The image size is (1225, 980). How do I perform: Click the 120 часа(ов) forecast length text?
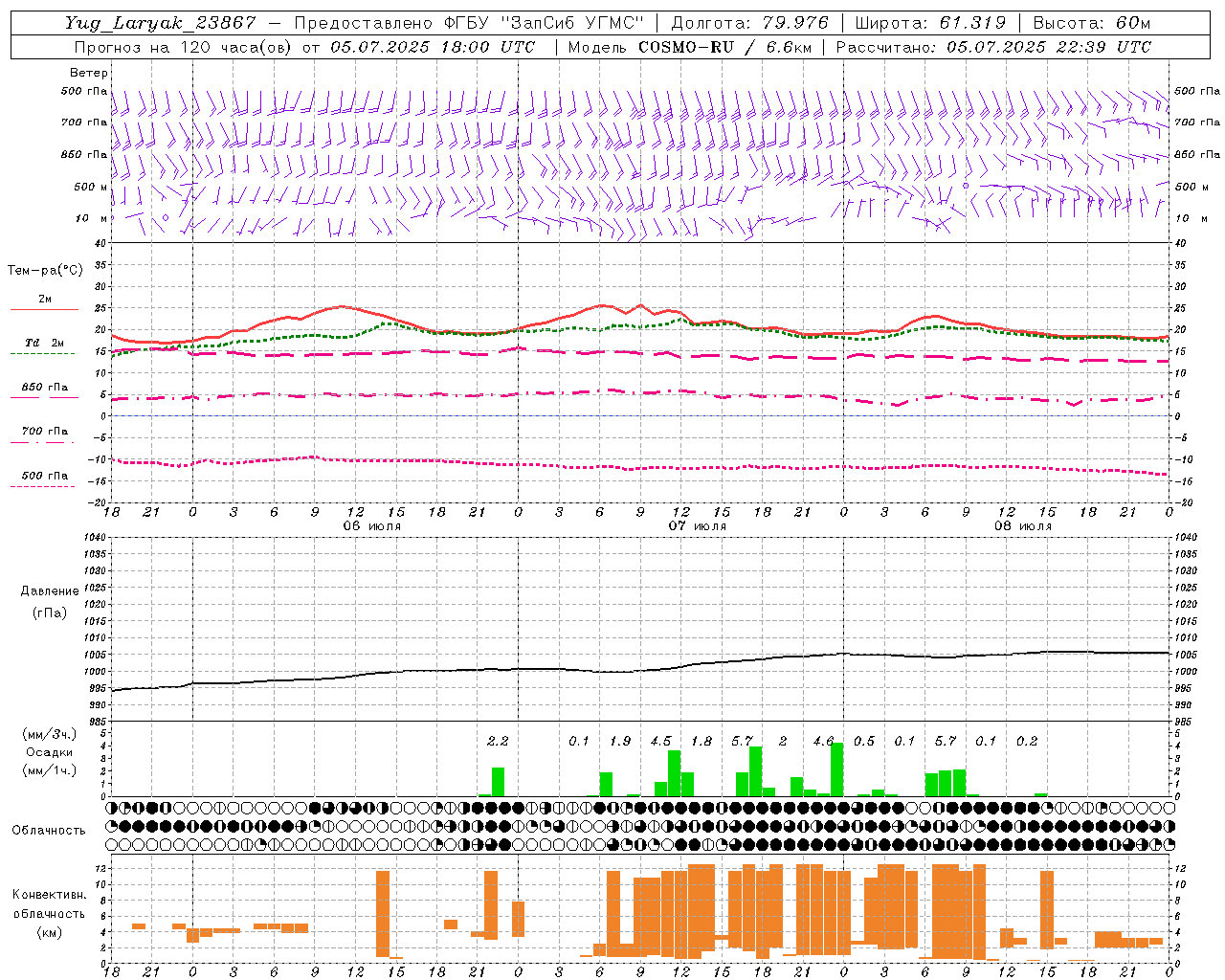point(235,46)
